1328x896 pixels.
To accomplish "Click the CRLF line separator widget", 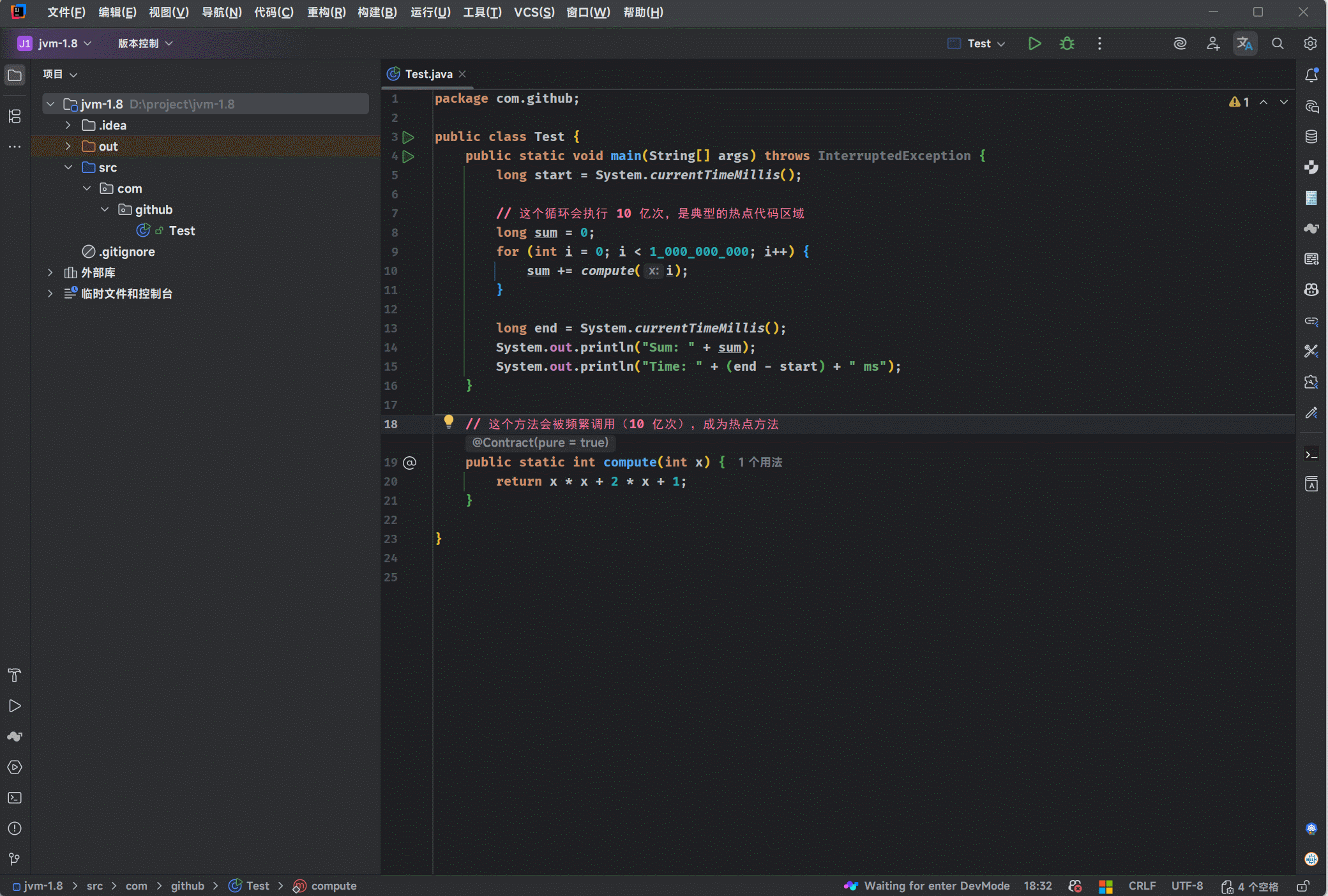I will [1142, 886].
